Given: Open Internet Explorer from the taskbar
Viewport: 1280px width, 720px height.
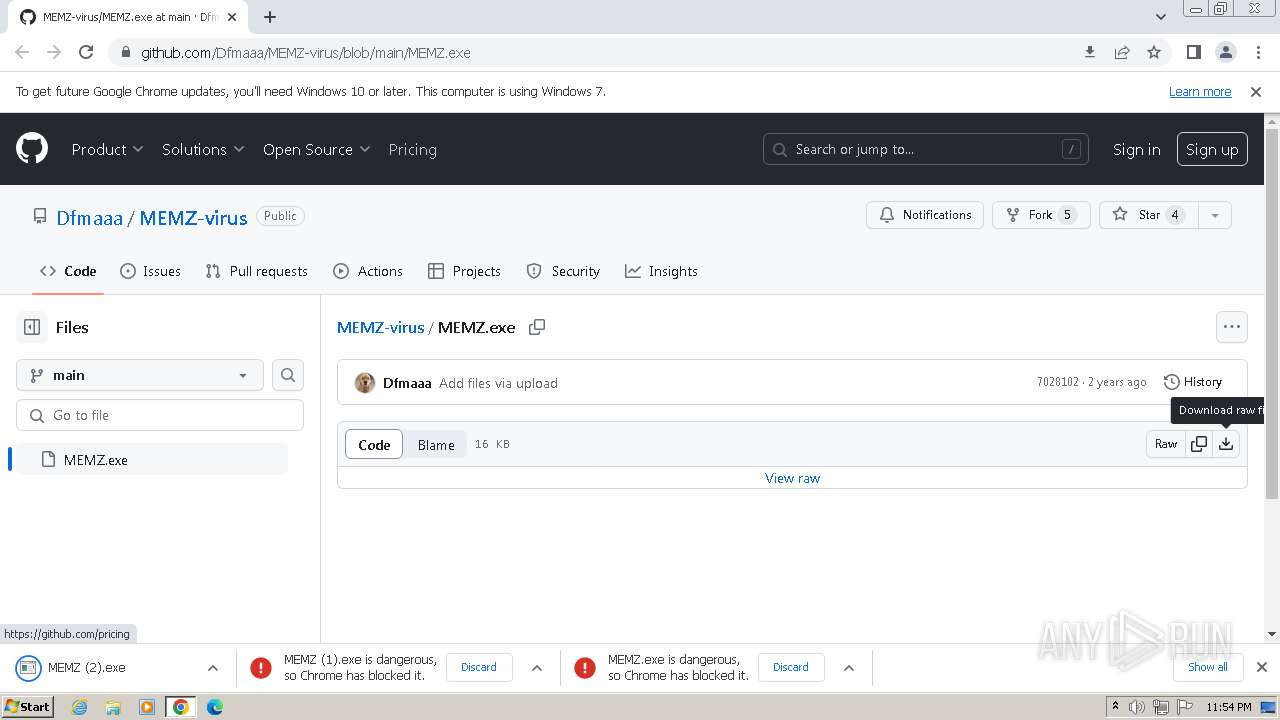Looking at the screenshot, I should point(80,707).
